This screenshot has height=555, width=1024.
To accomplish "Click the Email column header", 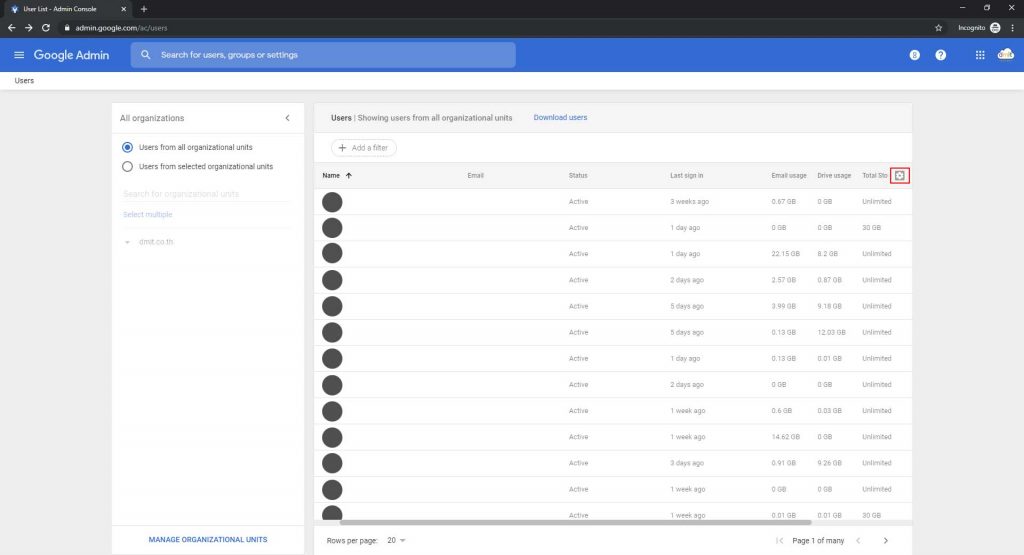I will [x=475, y=175].
